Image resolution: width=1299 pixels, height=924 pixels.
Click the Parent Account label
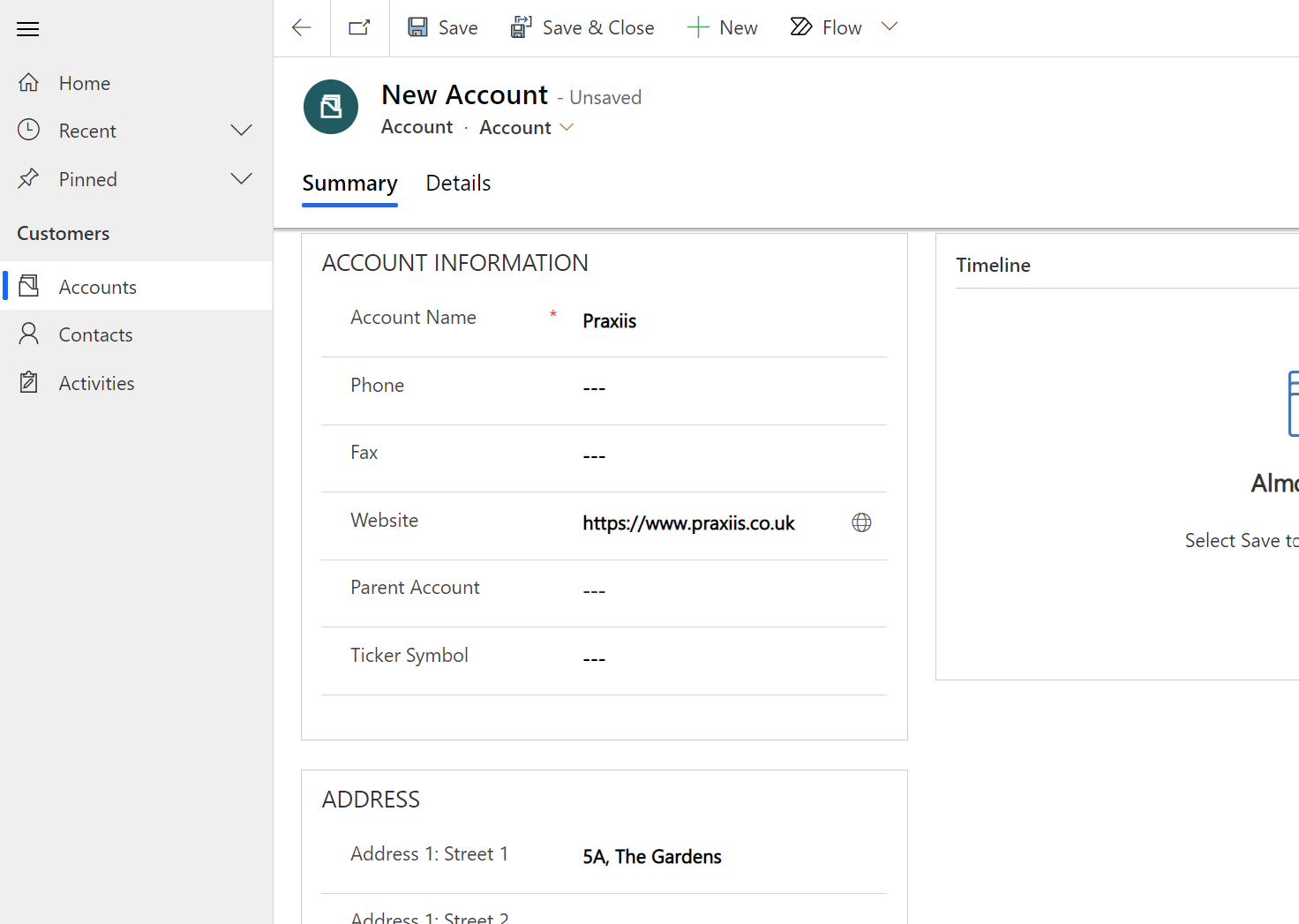(x=415, y=588)
